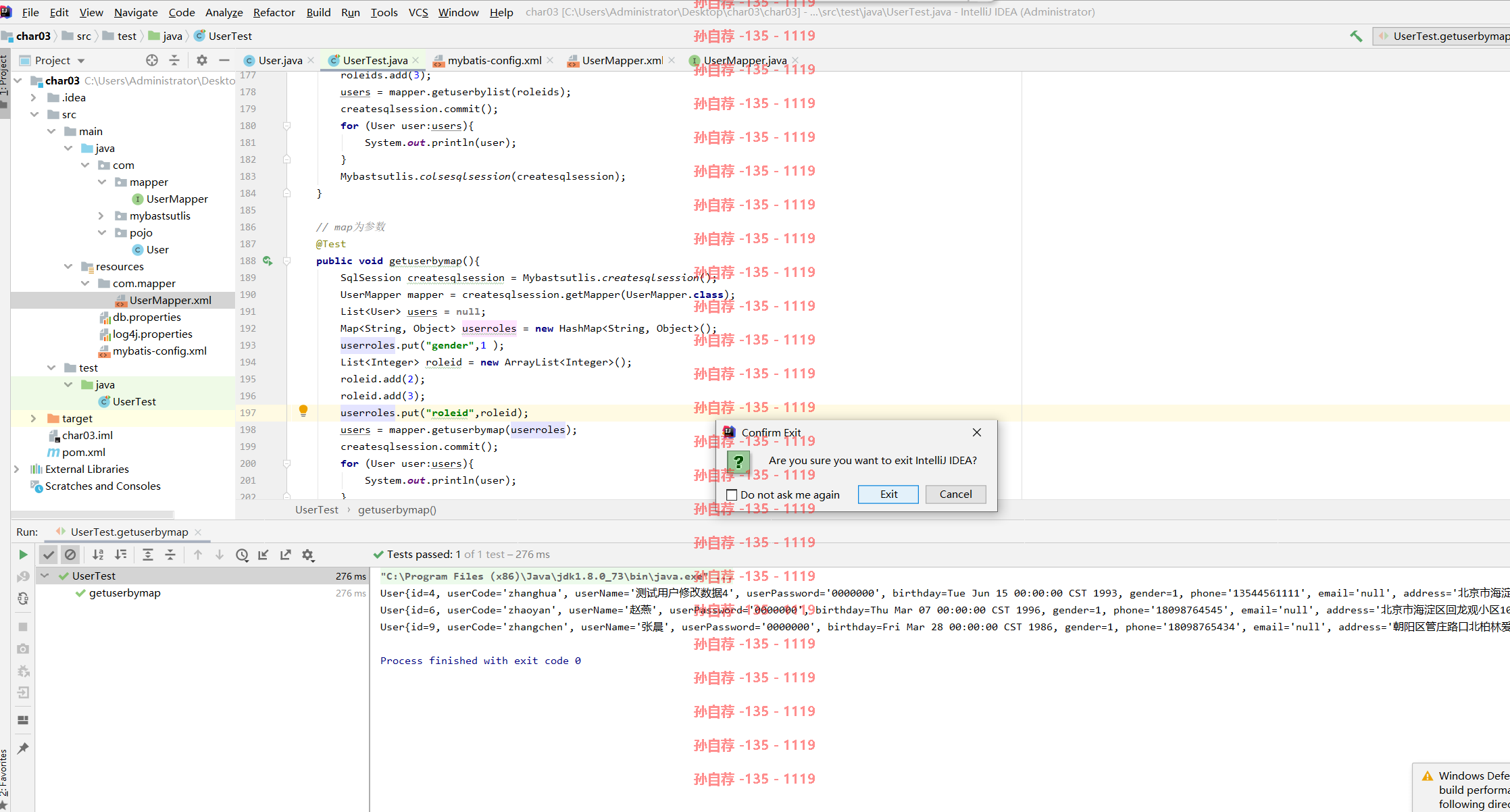Open the Project panel settings gear

(x=202, y=60)
